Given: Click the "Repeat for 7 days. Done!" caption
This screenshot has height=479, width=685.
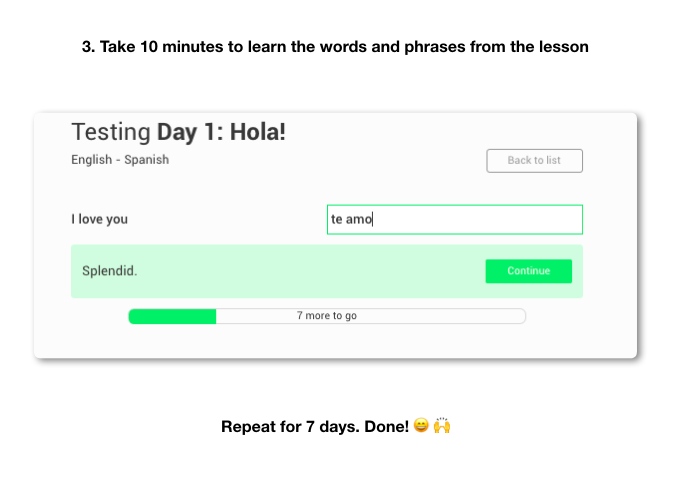Looking at the screenshot, I should [x=314, y=427].
